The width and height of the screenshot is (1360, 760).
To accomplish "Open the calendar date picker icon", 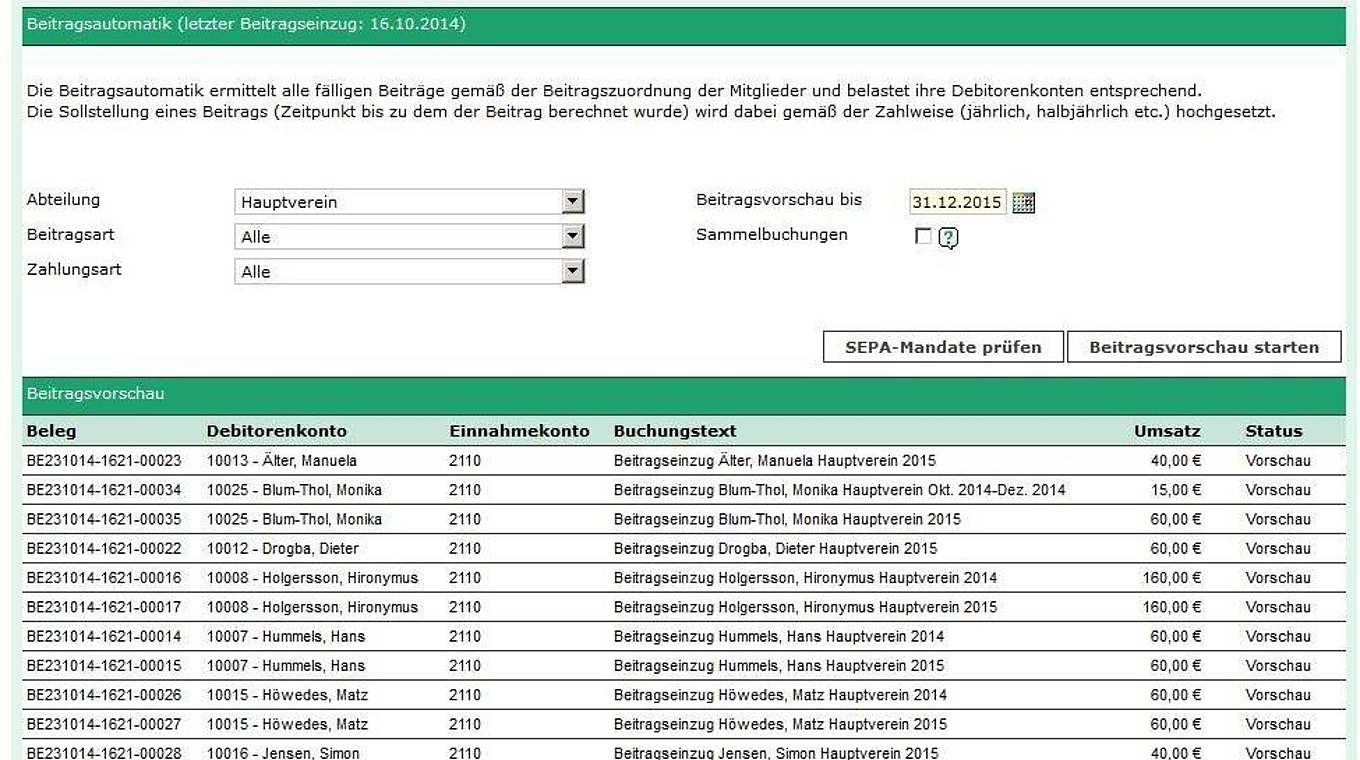I will (x=1023, y=203).
